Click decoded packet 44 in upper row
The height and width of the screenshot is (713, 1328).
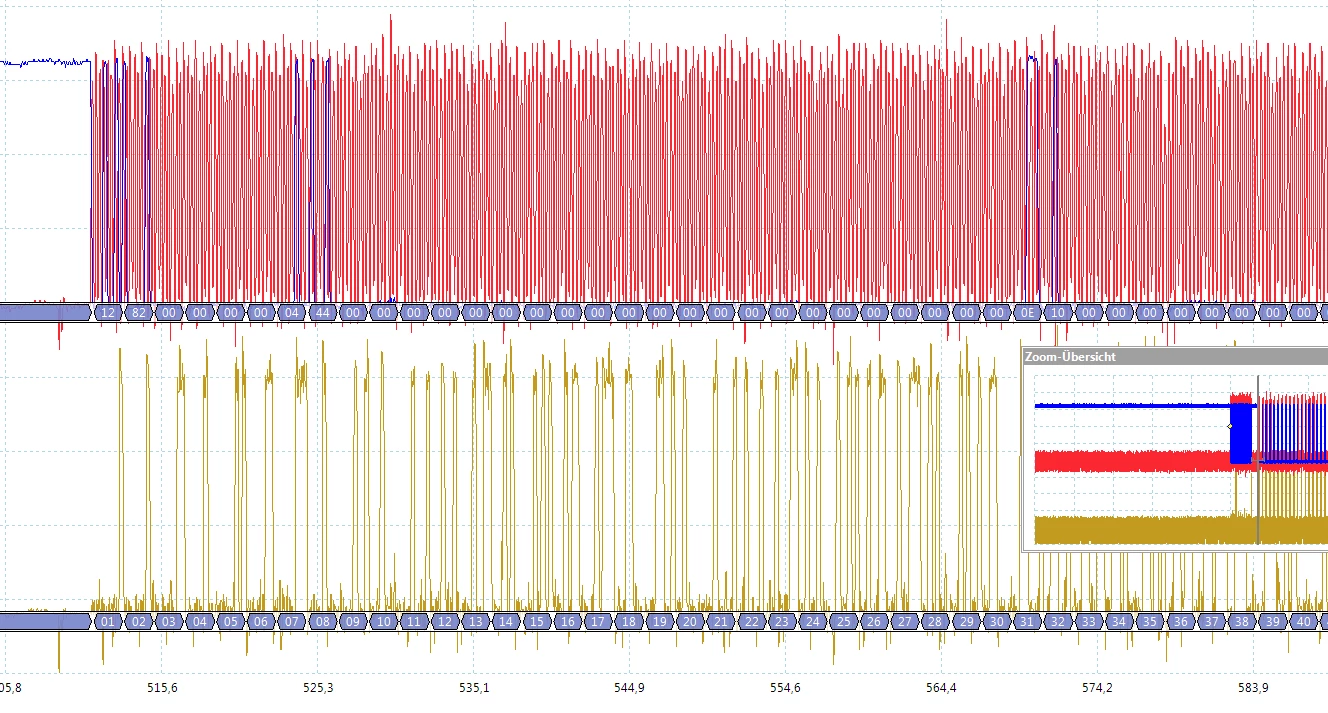[322, 313]
